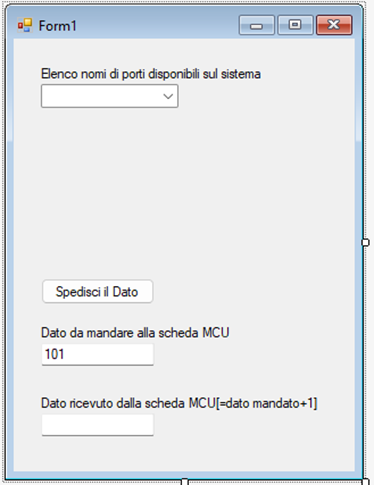Expand the available ports dropdown arrow
This screenshot has width=374, height=485.
coord(168,96)
